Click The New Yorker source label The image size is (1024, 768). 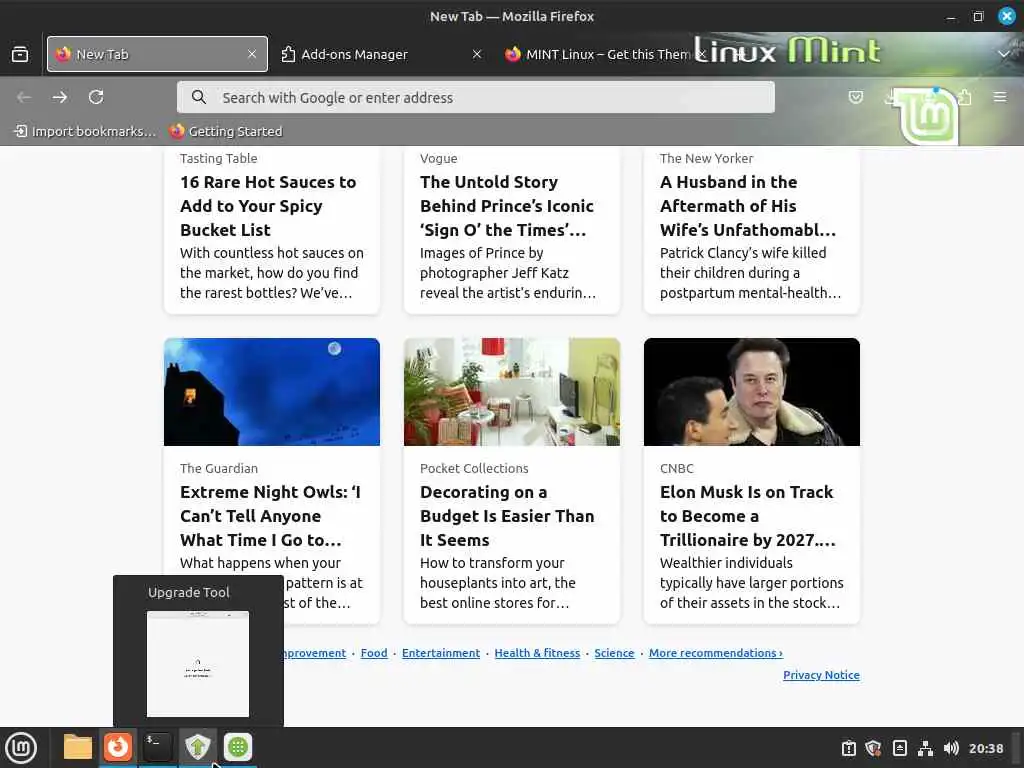point(707,158)
